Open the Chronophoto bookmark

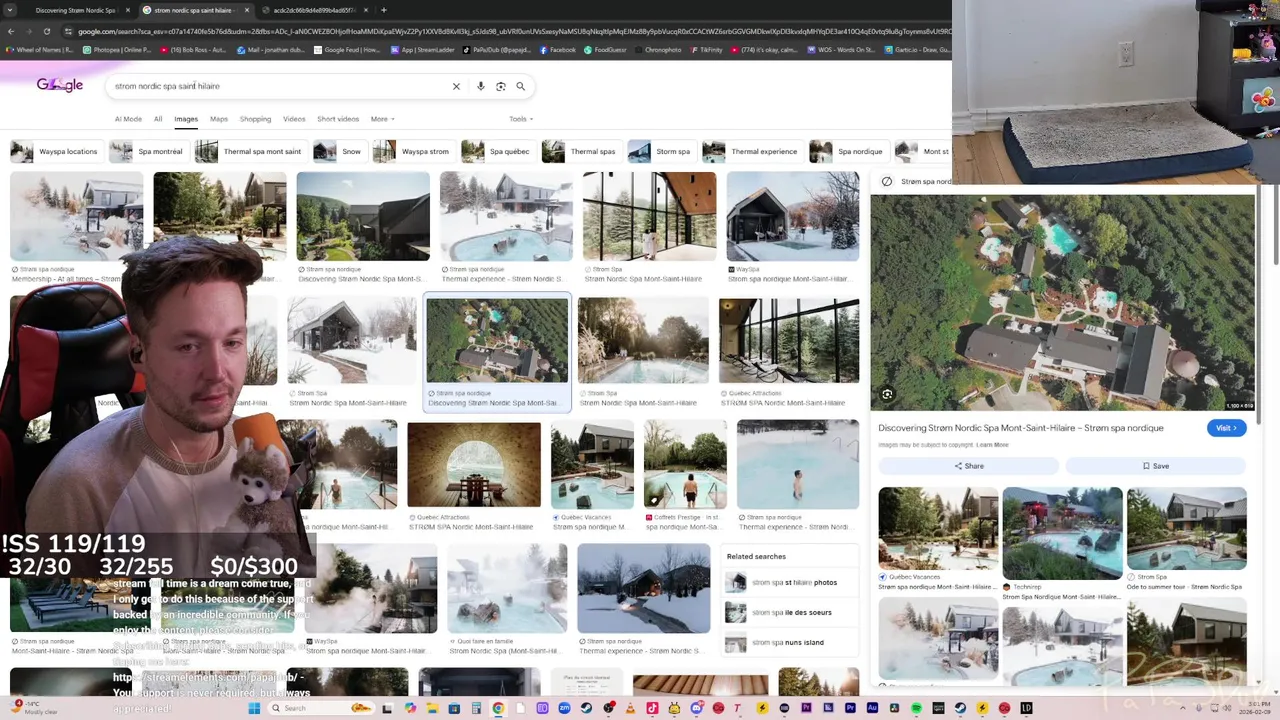(657, 49)
